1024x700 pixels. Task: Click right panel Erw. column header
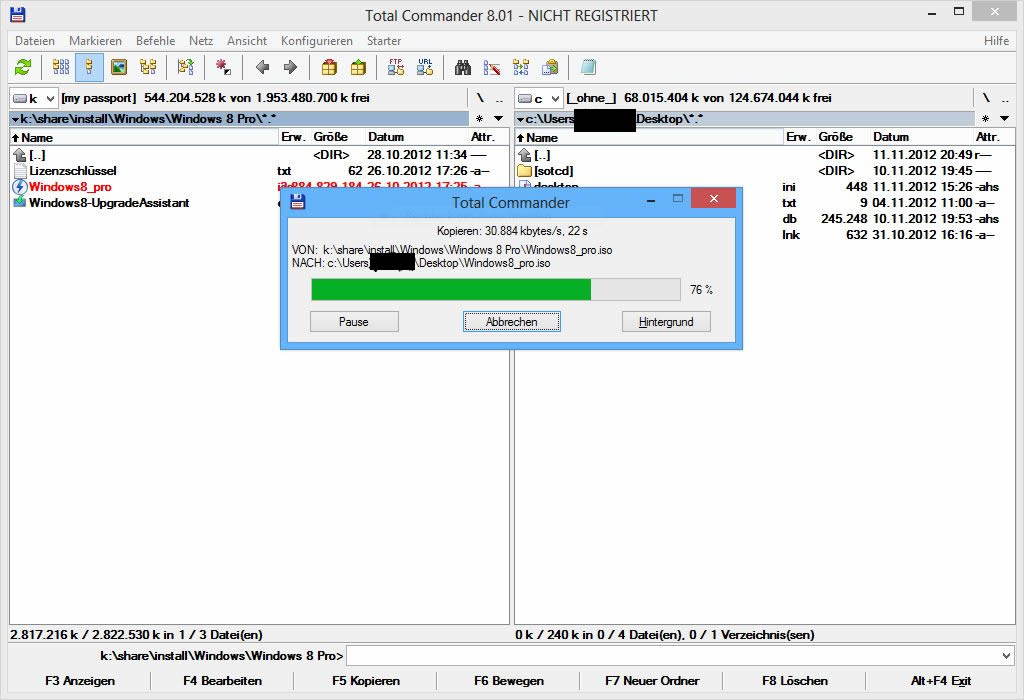798,137
